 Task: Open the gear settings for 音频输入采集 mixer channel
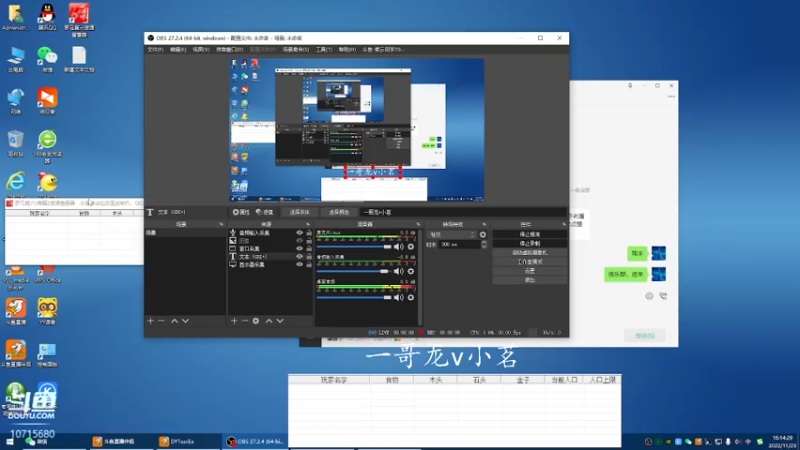[x=411, y=271]
